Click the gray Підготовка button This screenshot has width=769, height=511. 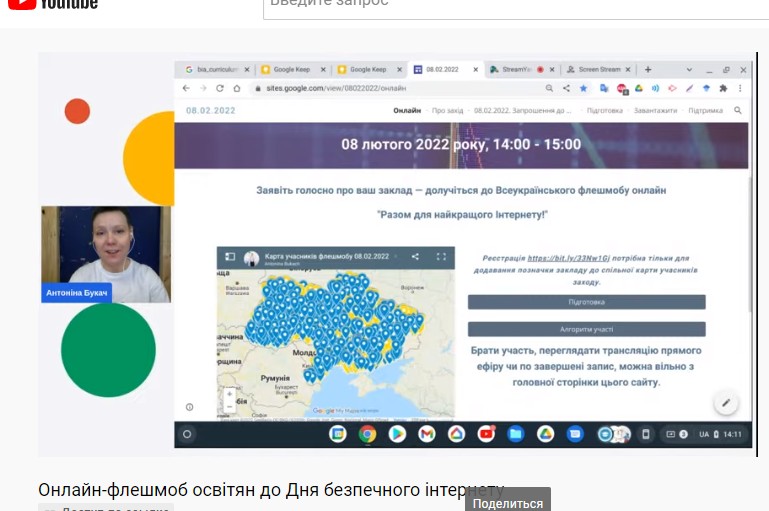point(586,302)
